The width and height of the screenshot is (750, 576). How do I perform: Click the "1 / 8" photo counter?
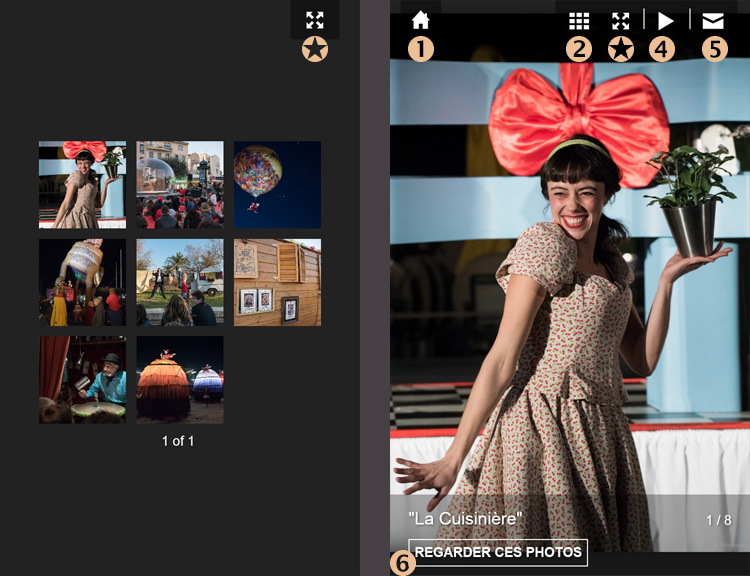pos(719,520)
